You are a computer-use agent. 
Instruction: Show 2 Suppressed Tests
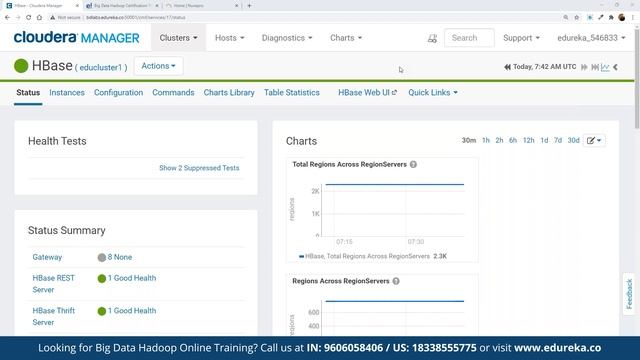pyautogui.click(x=199, y=168)
